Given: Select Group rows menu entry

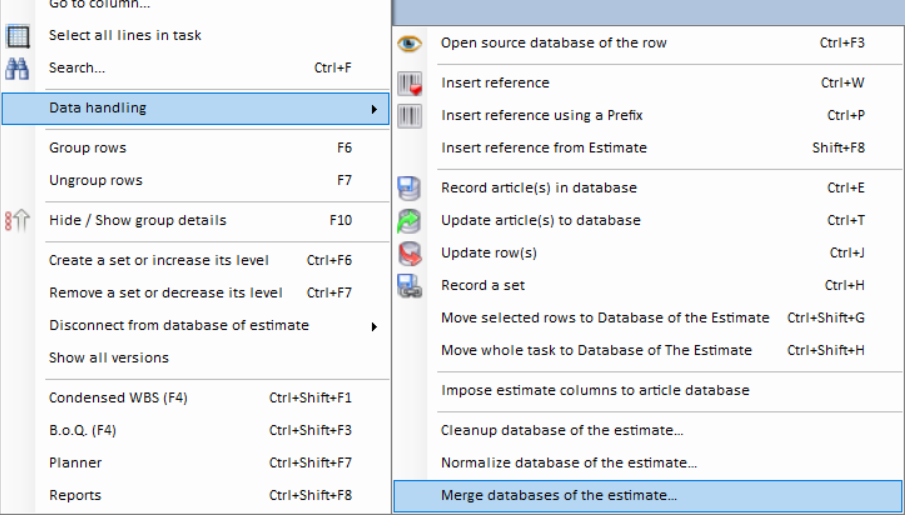Looking at the screenshot, I should point(88,148).
